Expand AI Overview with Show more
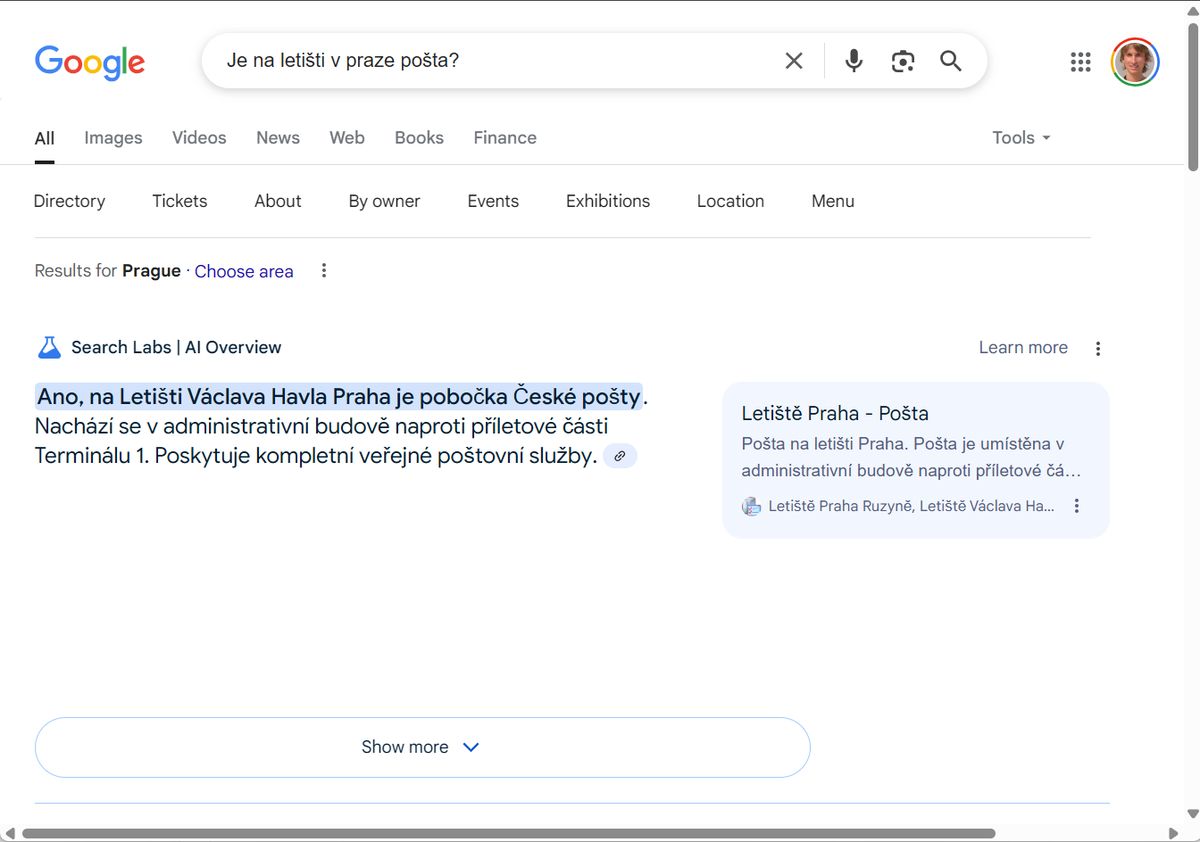Image resolution: width=1200 pixels, height=842 pixels. [x=422, y=747]
